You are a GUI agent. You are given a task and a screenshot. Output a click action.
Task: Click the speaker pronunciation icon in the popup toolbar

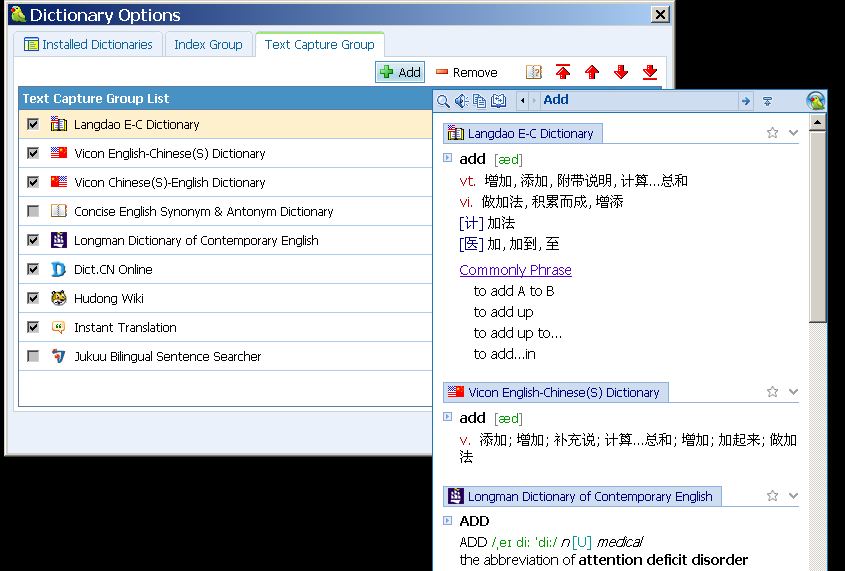[x=461, y=101]
